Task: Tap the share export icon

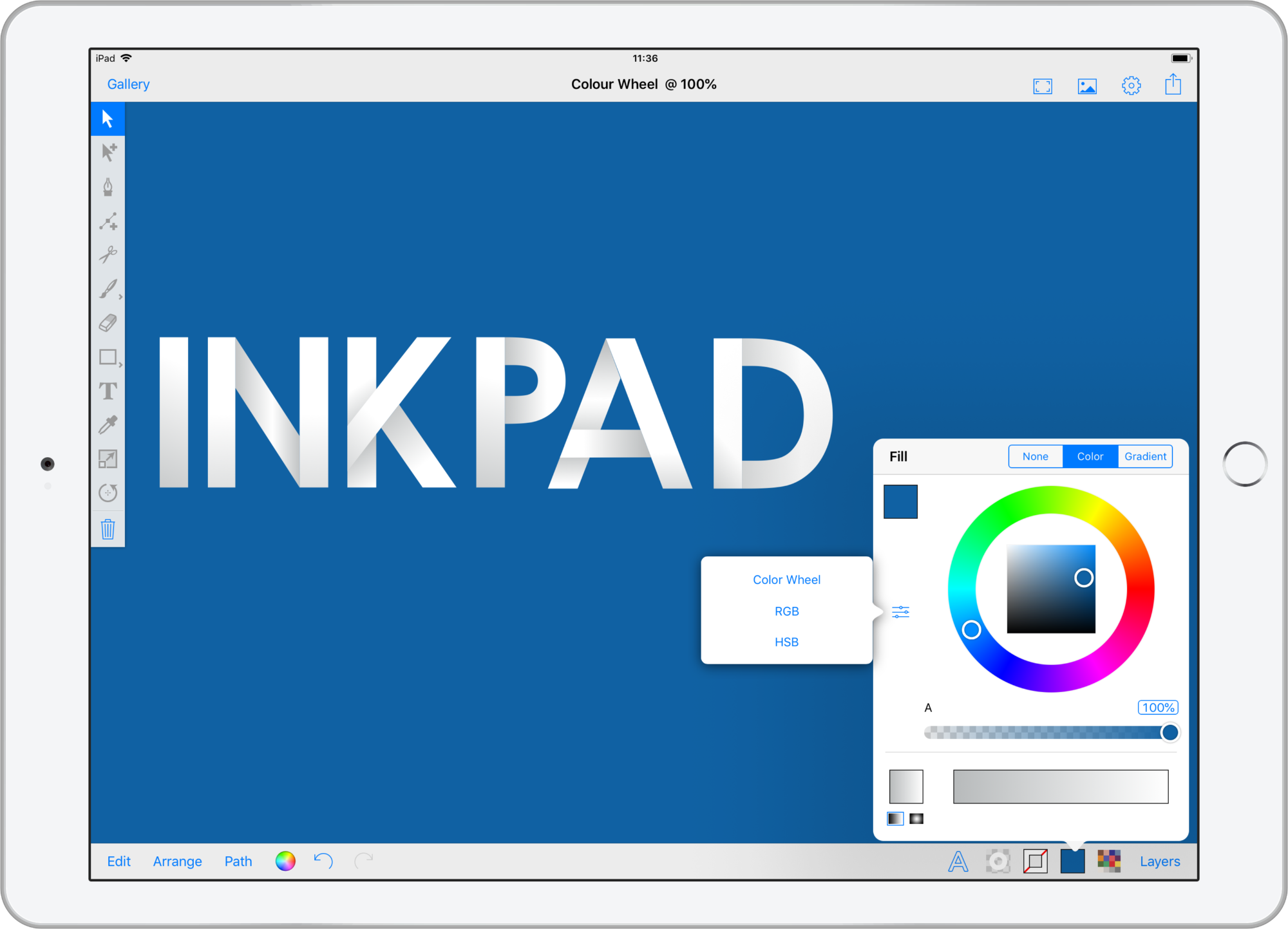Action: (x=1173, y=84)
